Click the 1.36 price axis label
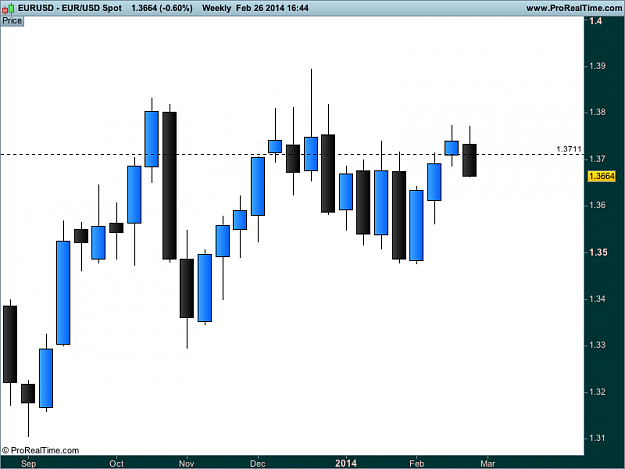 point(597,205)
